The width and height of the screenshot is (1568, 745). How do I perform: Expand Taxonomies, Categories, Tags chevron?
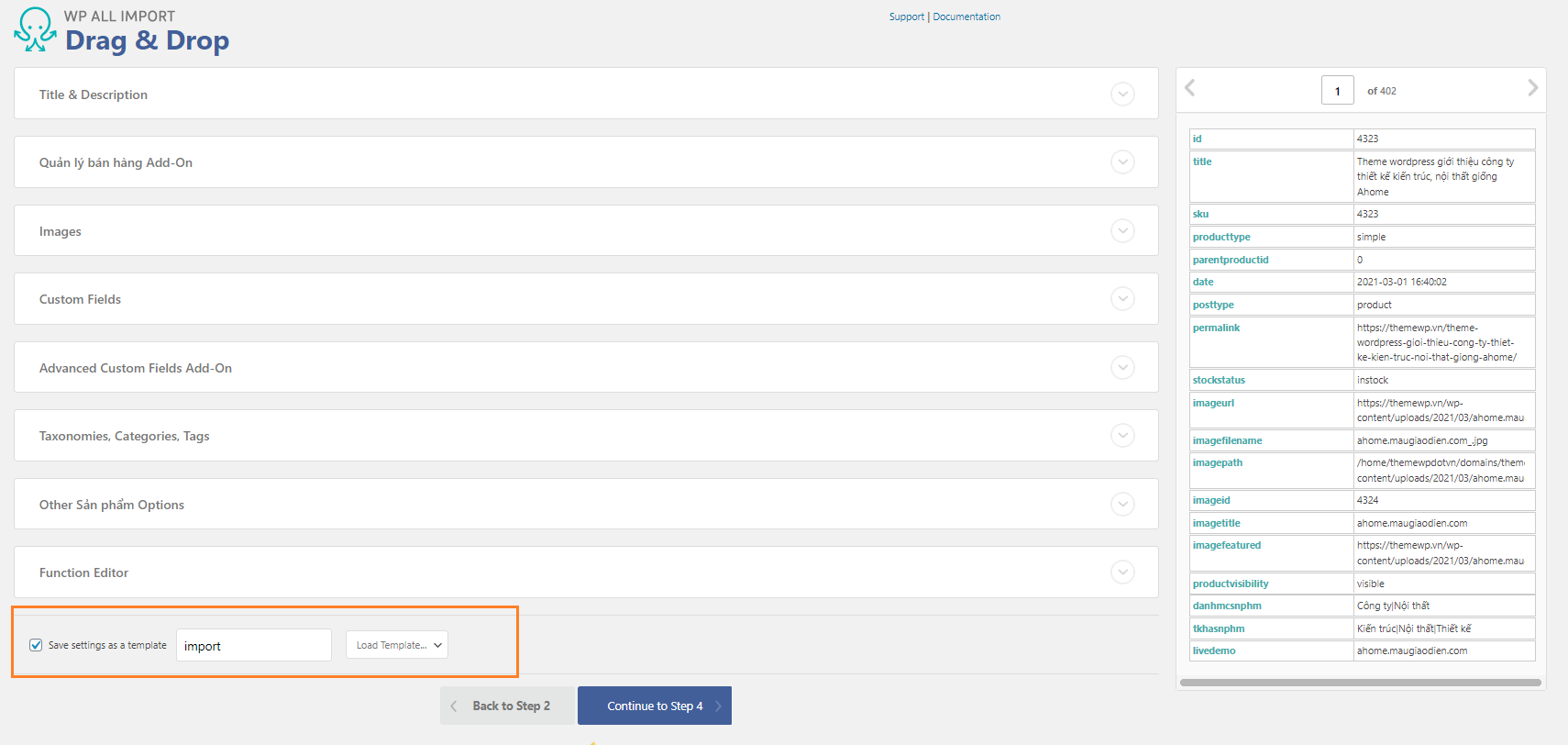[1122, 435]
